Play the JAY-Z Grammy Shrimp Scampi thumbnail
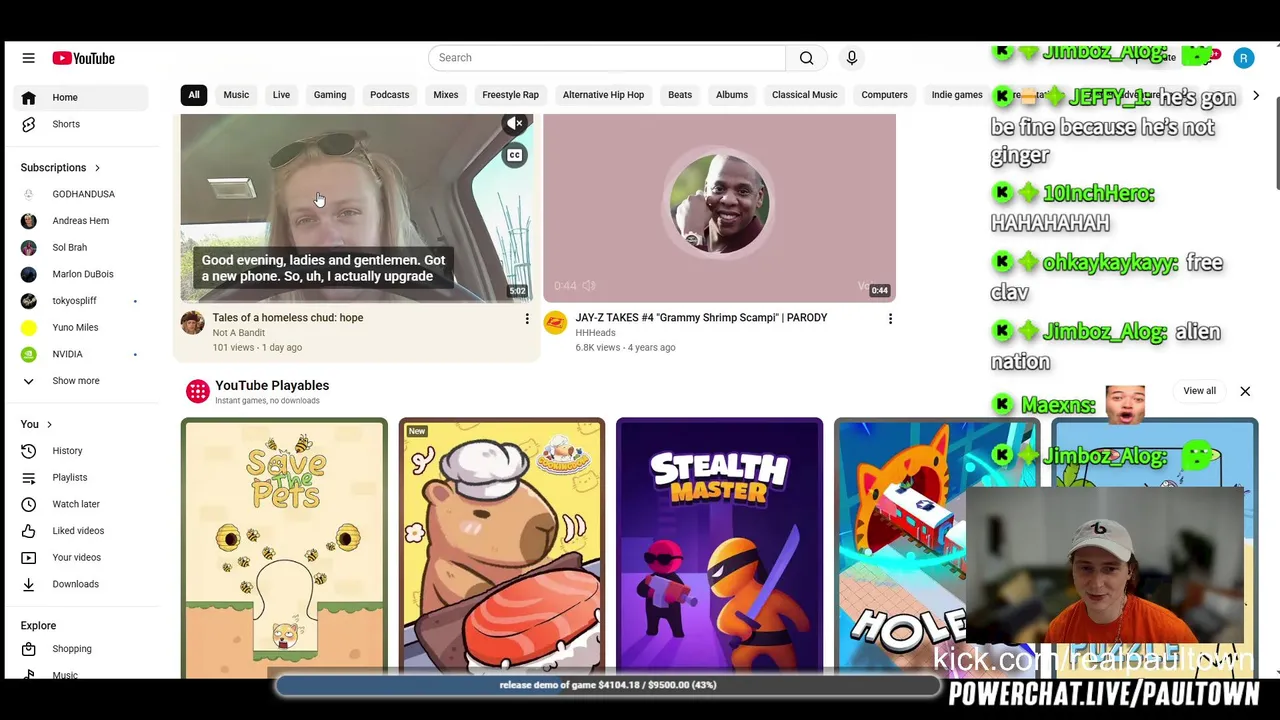The image size is (1280, 720). (719, 208)
